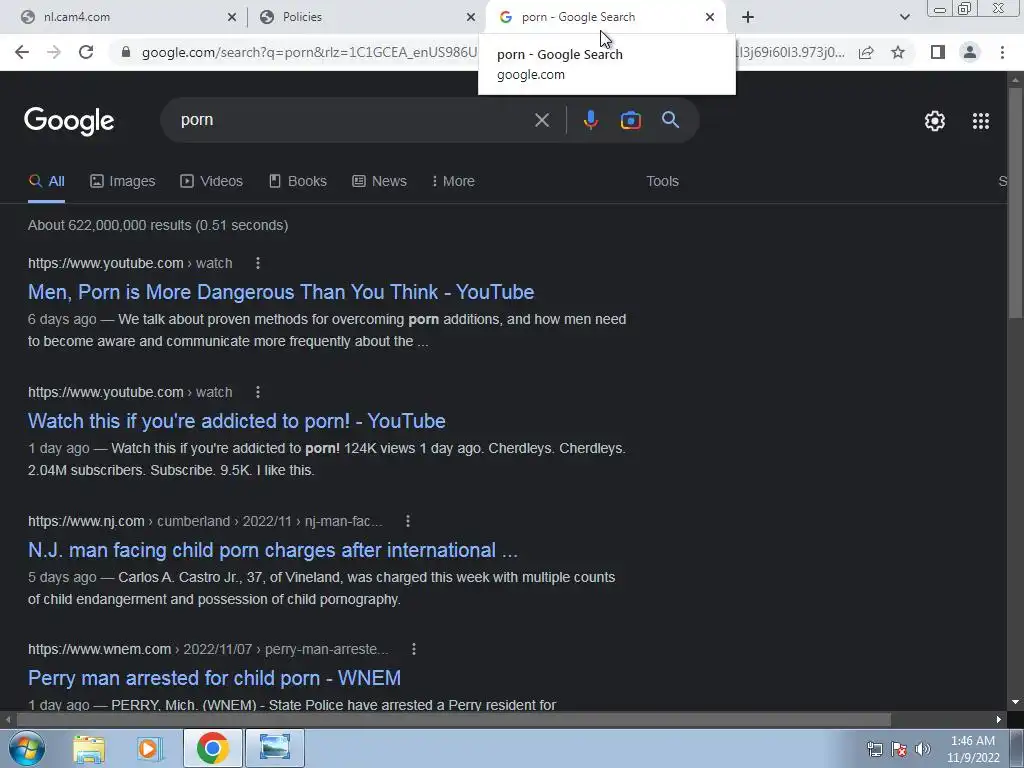Viewport: 1024px width, 768px height.
Task: Open the search Tools options
Action: point(662,182)
